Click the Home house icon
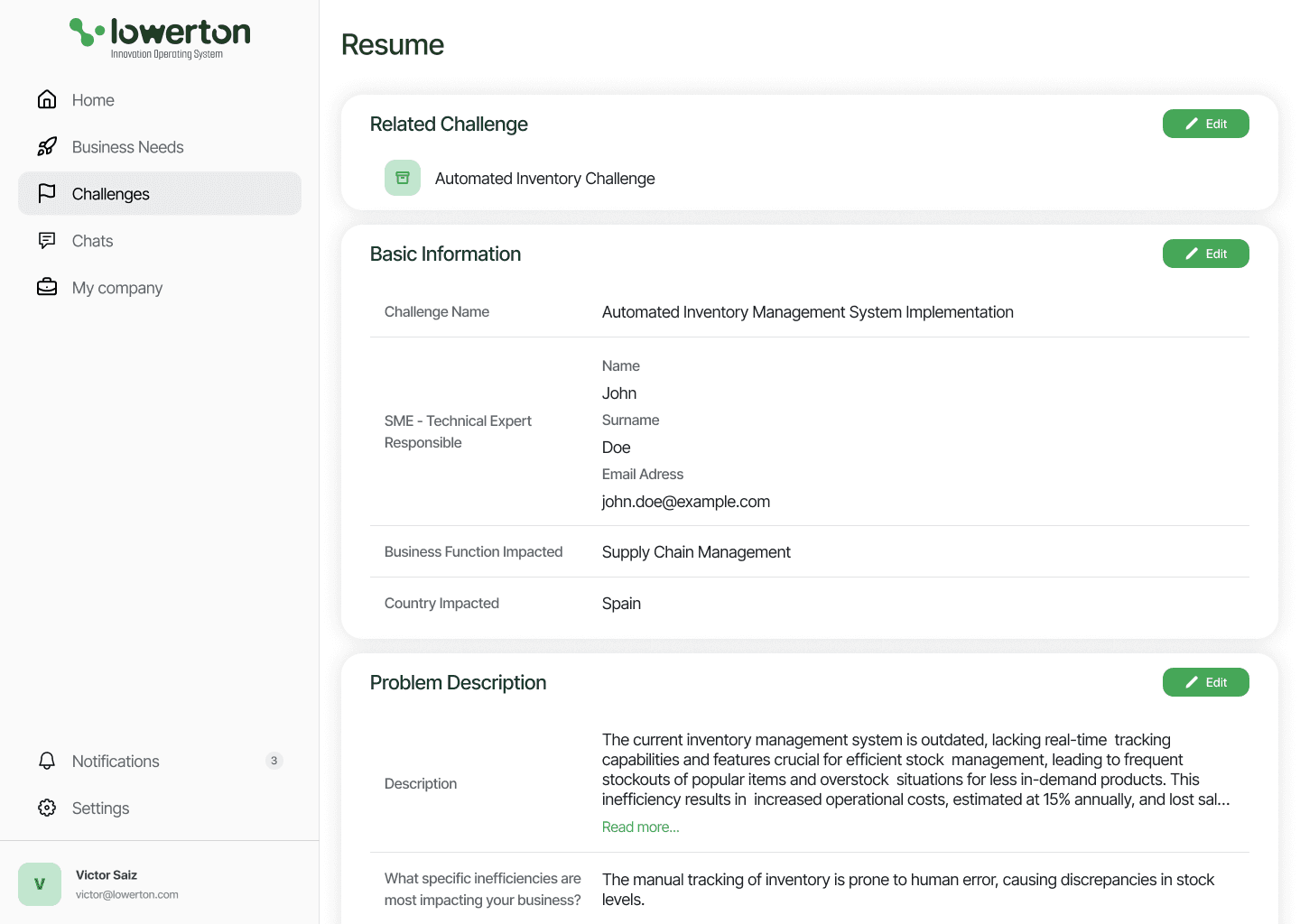The image size is (1300, 924). [47, 99]
